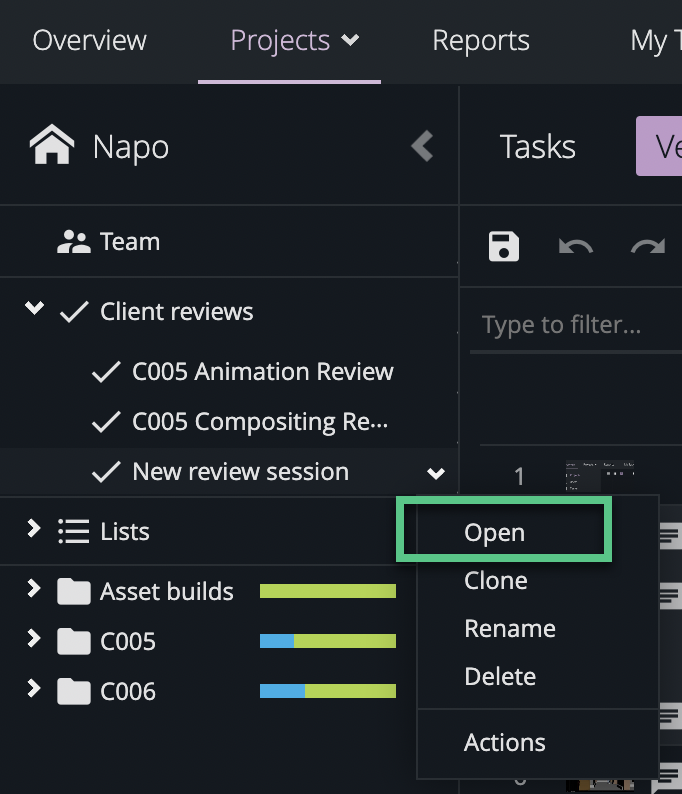The height and width of the screenshot is (794, 682).
Task: Switch to the Reports tab
Action: pyautogui.click(x=481, y=41)
